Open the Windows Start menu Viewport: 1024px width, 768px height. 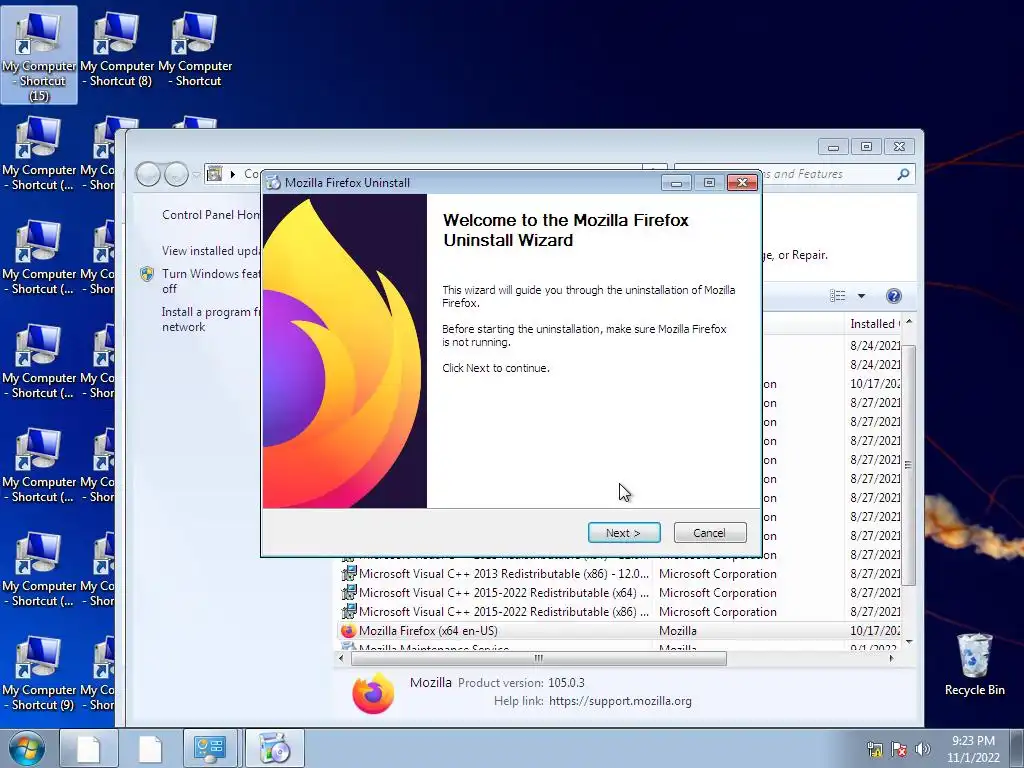click(26, 748)
